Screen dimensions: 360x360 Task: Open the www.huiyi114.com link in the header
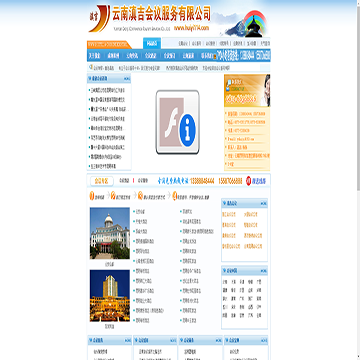191,28
